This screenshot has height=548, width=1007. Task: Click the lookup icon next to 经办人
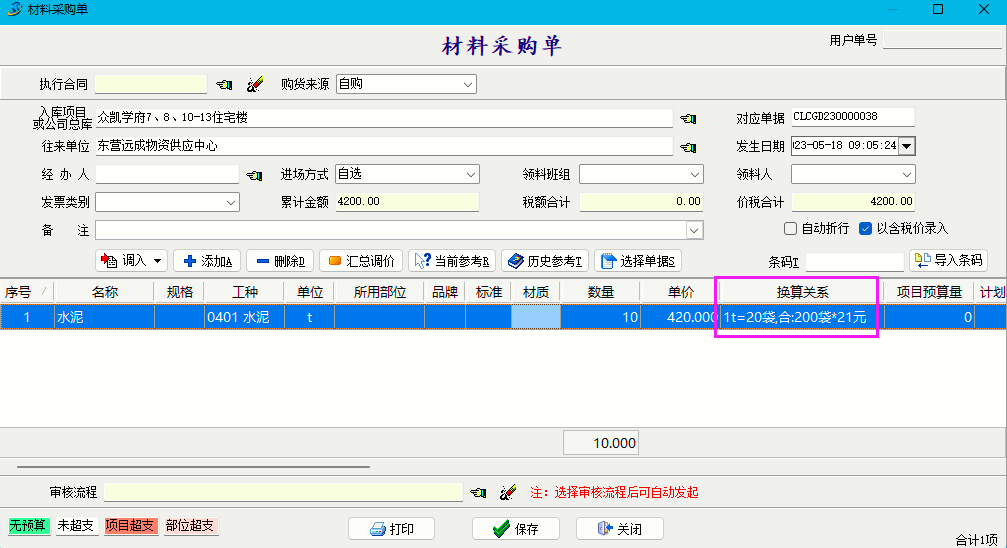254,175
